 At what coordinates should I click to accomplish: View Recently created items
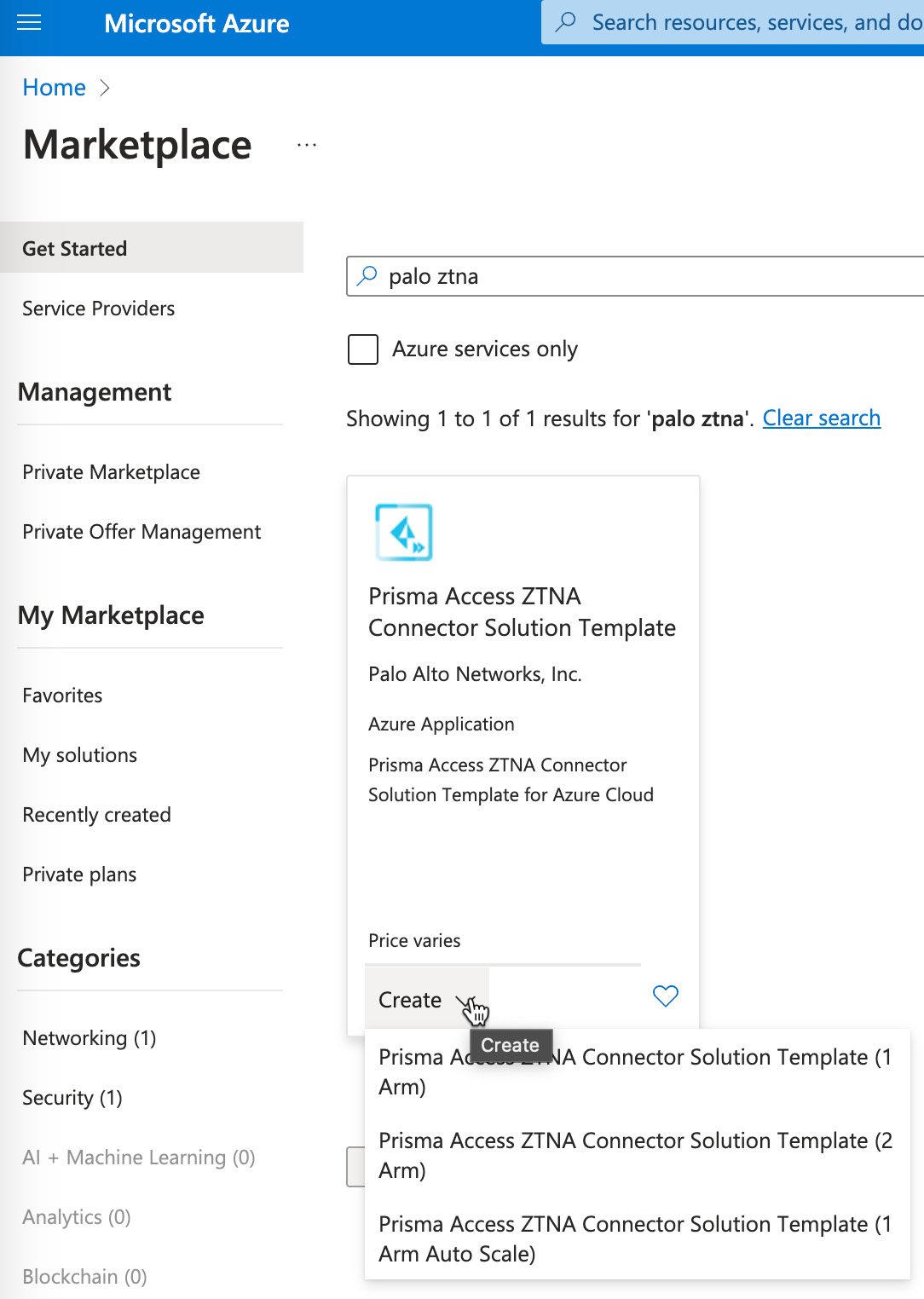click(x=97, y=815)
